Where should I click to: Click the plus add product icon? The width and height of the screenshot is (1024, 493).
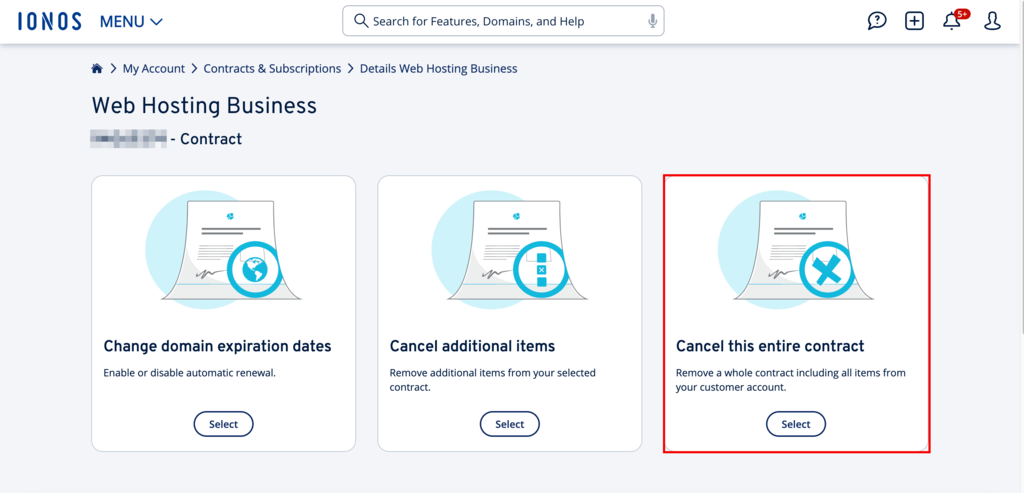[x=914, y=21]
